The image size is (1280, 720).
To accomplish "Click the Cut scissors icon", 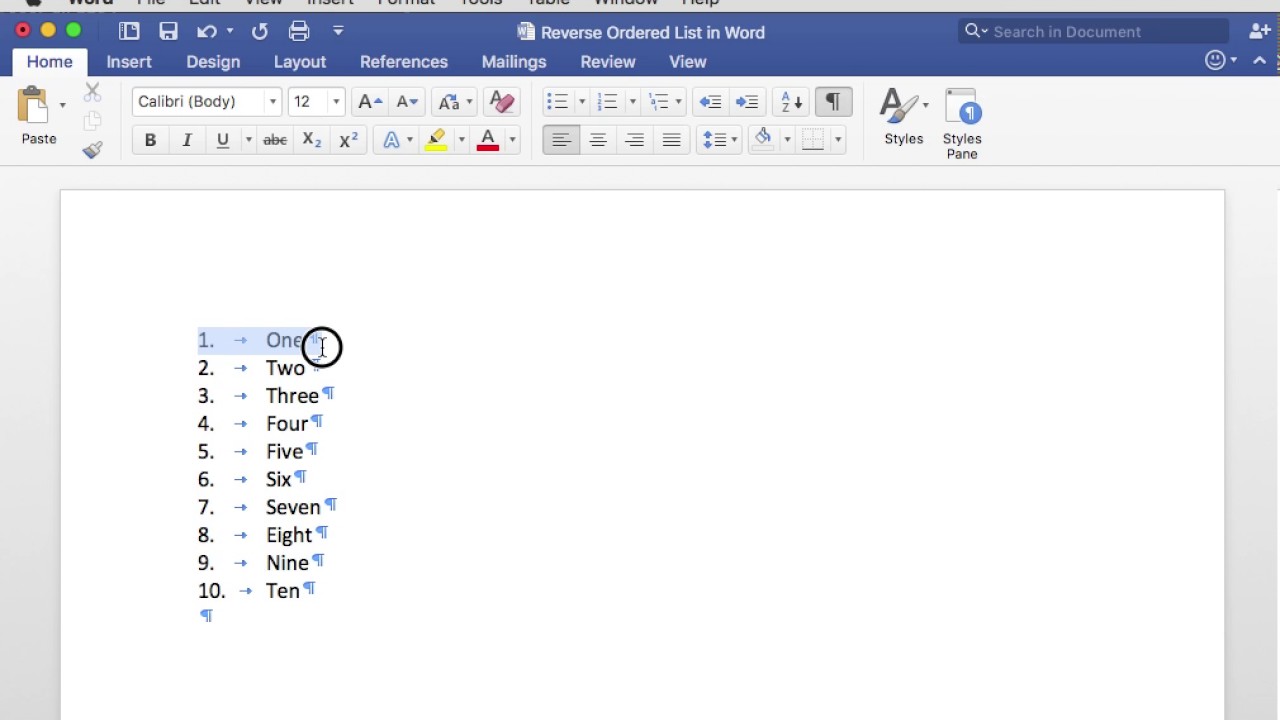I will click(92, 93).
